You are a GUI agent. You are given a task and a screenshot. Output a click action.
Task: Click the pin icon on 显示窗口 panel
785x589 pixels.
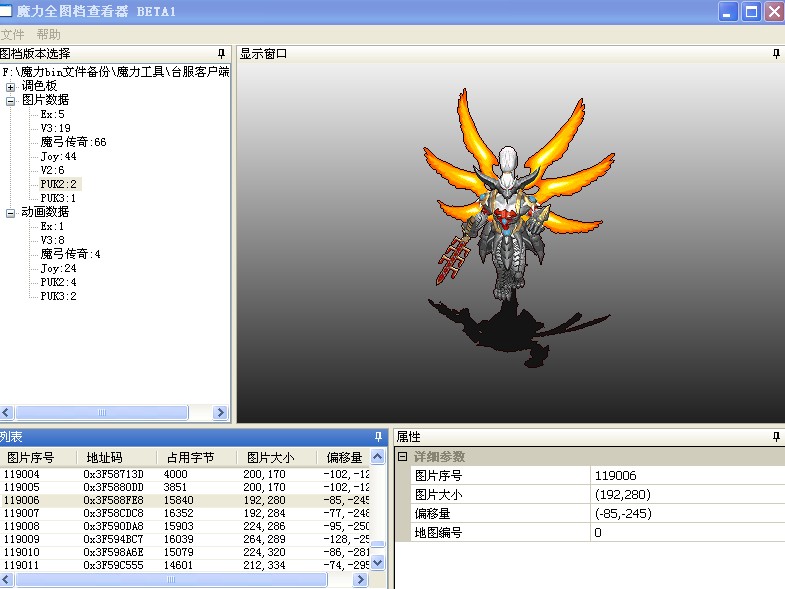click(x=776, y=54)
